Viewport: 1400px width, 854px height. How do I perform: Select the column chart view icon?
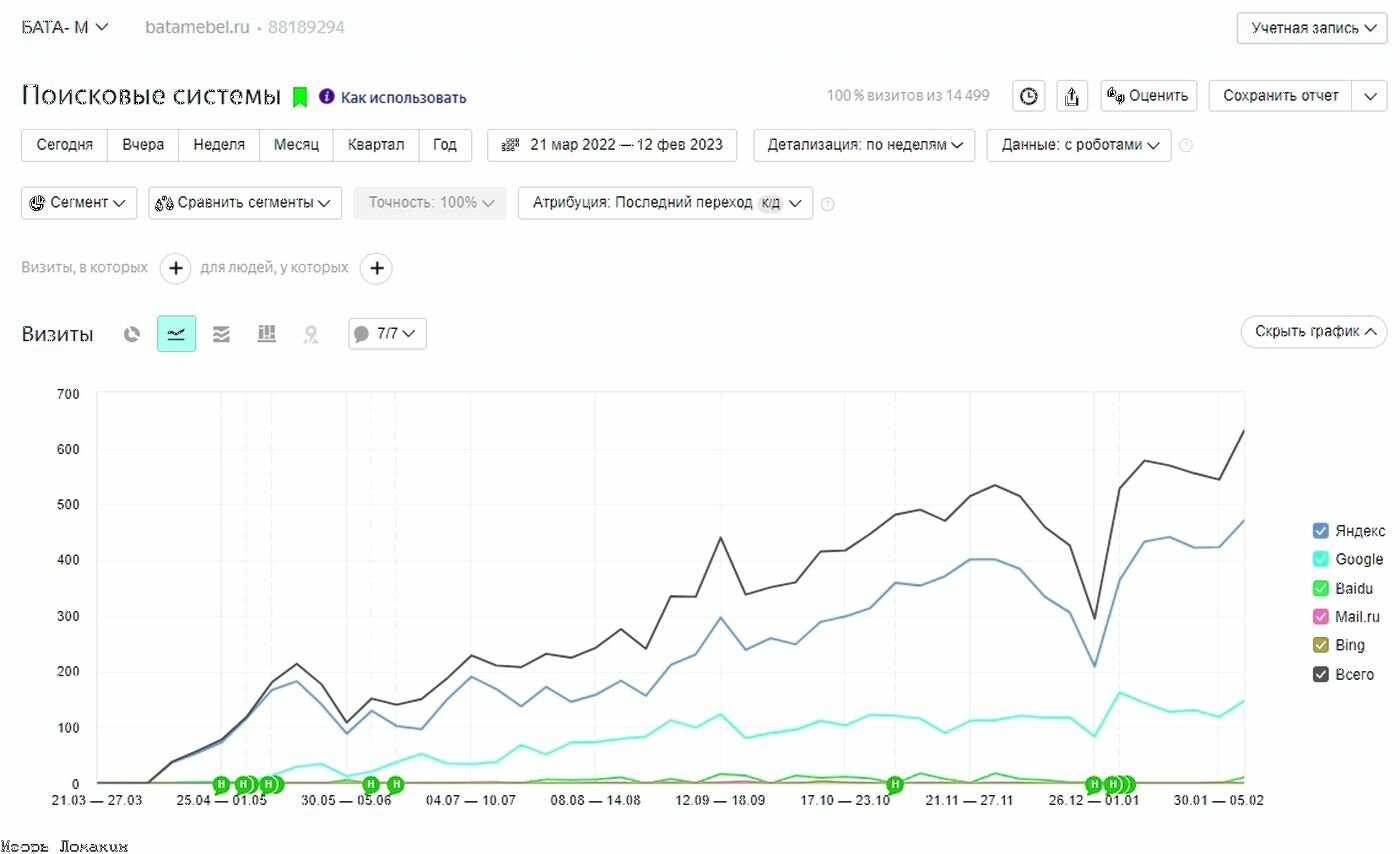pos(267,334)
